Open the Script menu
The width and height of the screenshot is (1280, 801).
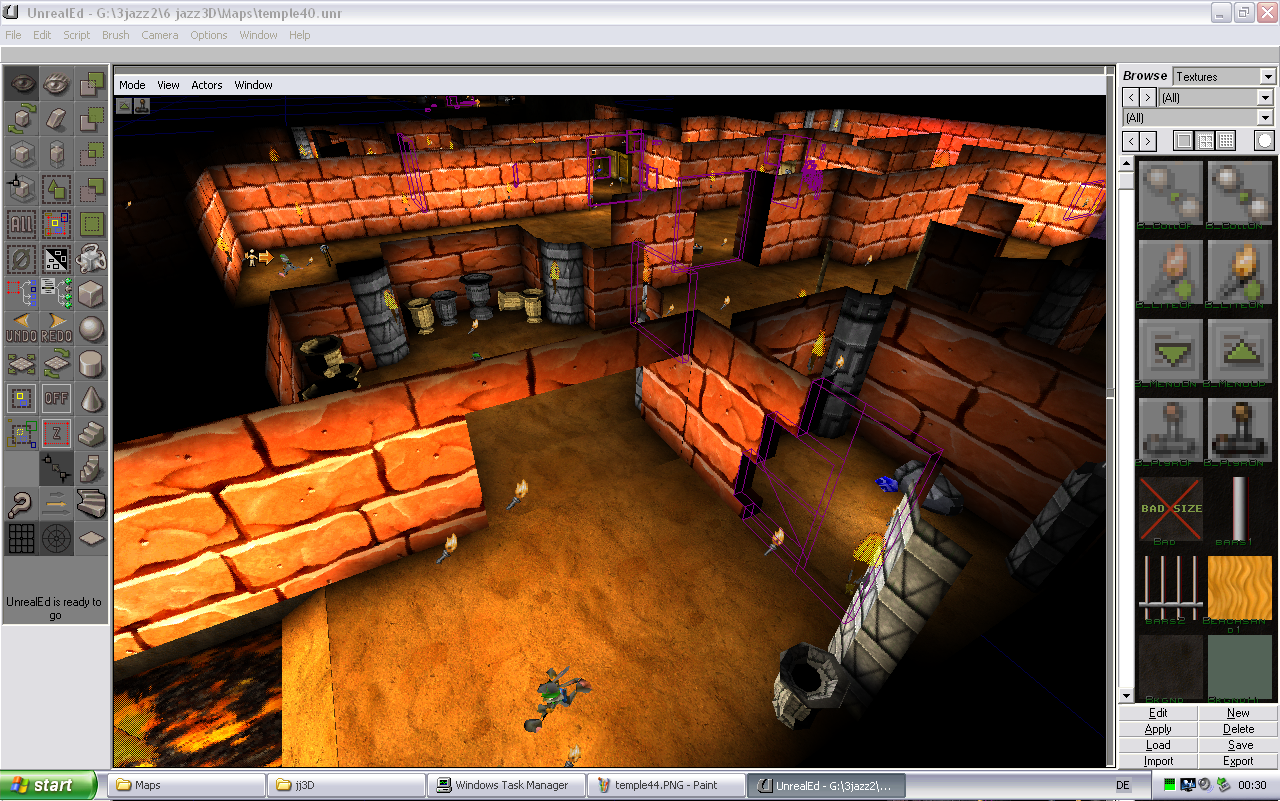[77, 35]
